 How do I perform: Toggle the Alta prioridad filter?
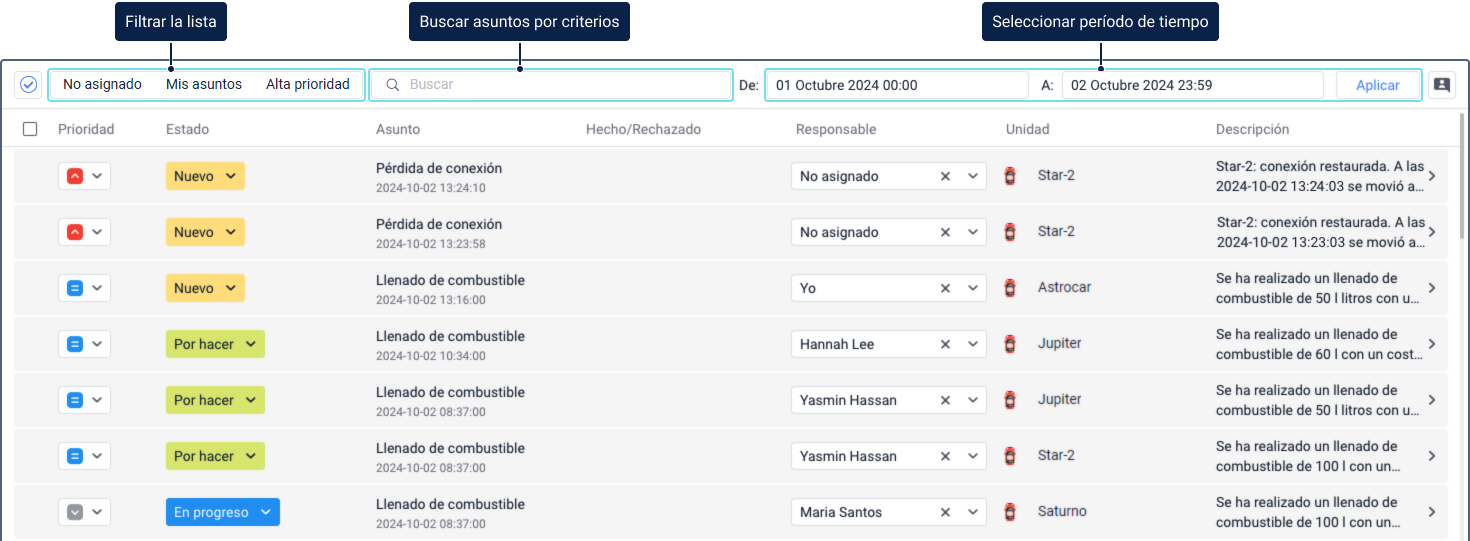(x=308, y=85)
